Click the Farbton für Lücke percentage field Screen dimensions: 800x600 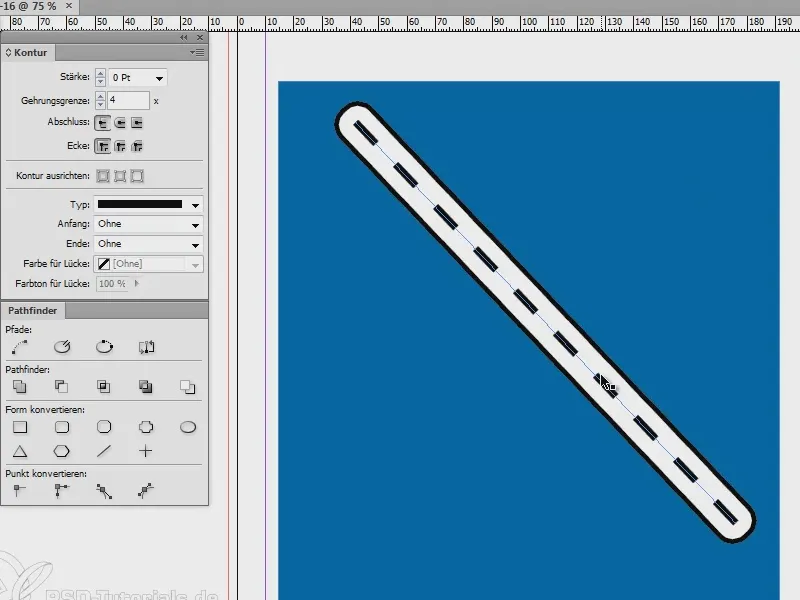point(114,284)
